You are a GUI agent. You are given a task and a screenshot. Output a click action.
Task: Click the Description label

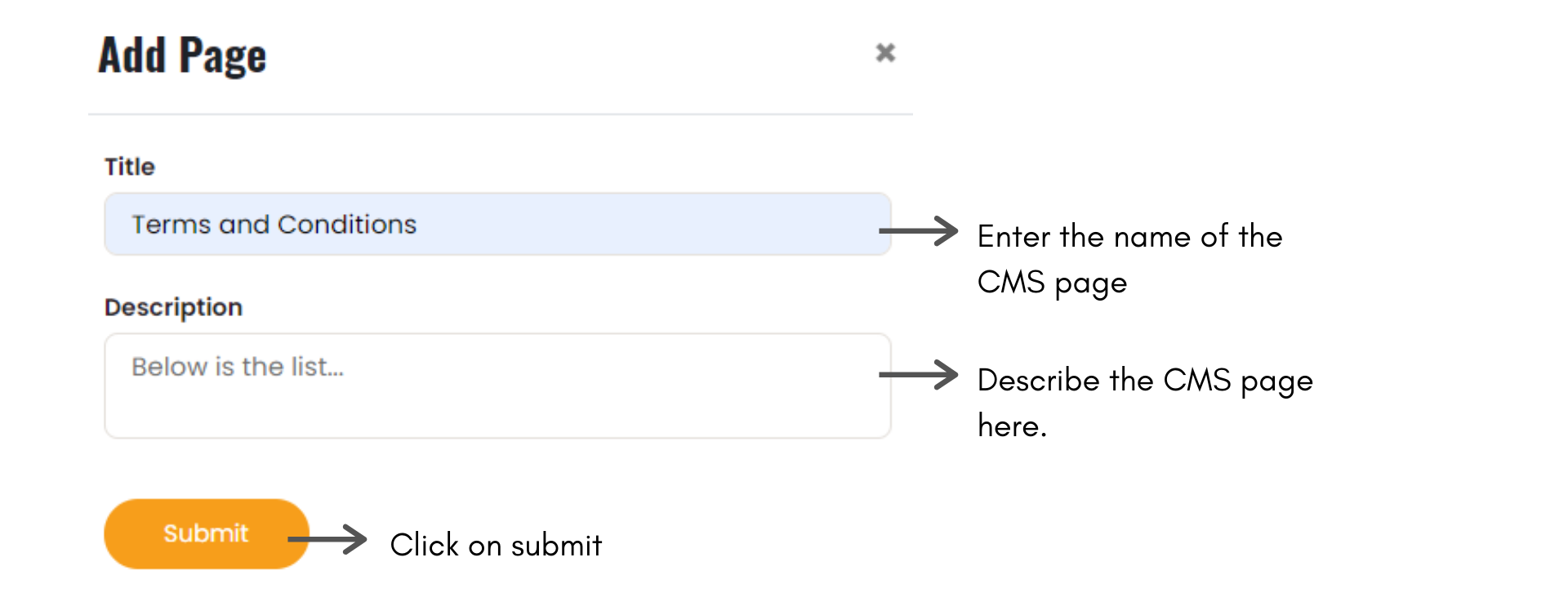tap(173, 307)
